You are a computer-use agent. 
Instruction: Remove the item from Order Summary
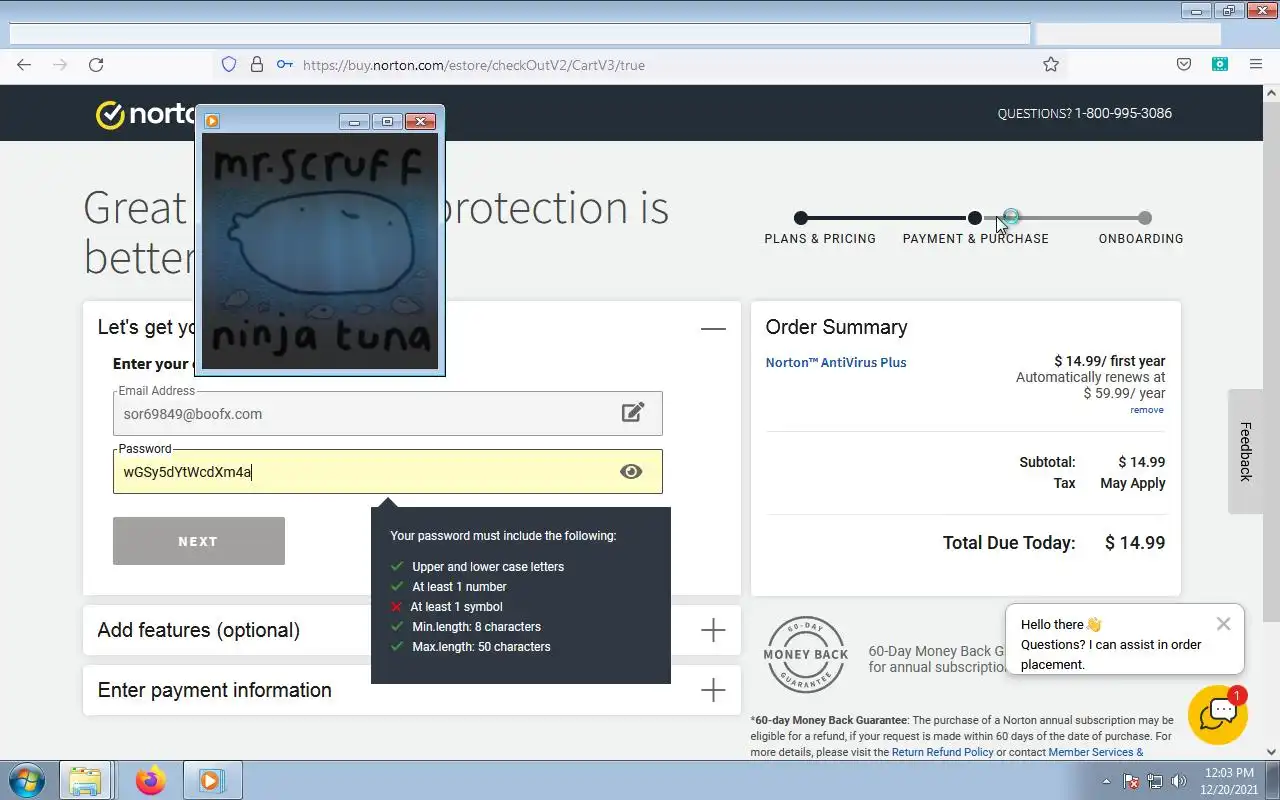[x=1147, y=410]
